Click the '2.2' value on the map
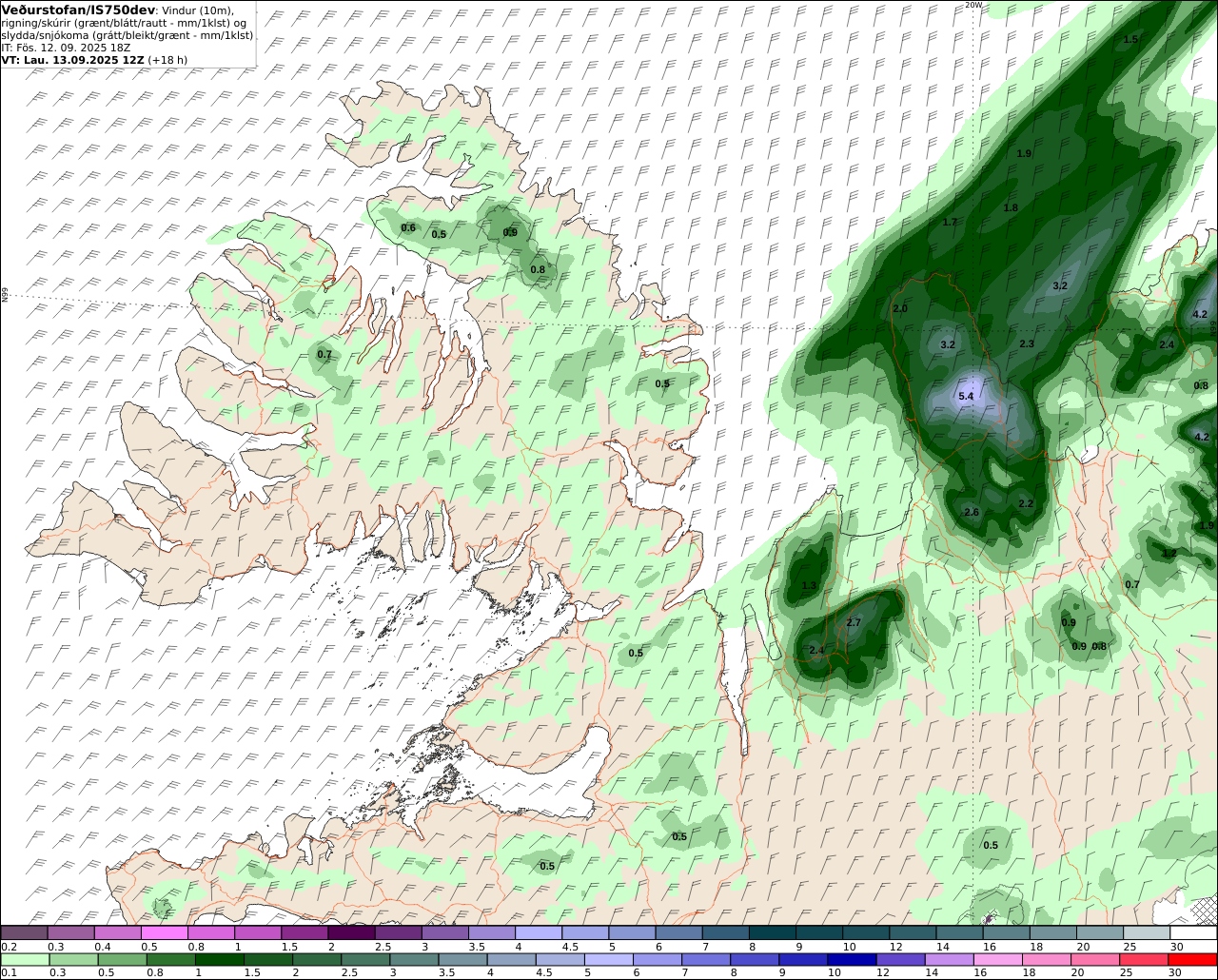Screen dimensions: 1218x980 (x=1026, y=503)
